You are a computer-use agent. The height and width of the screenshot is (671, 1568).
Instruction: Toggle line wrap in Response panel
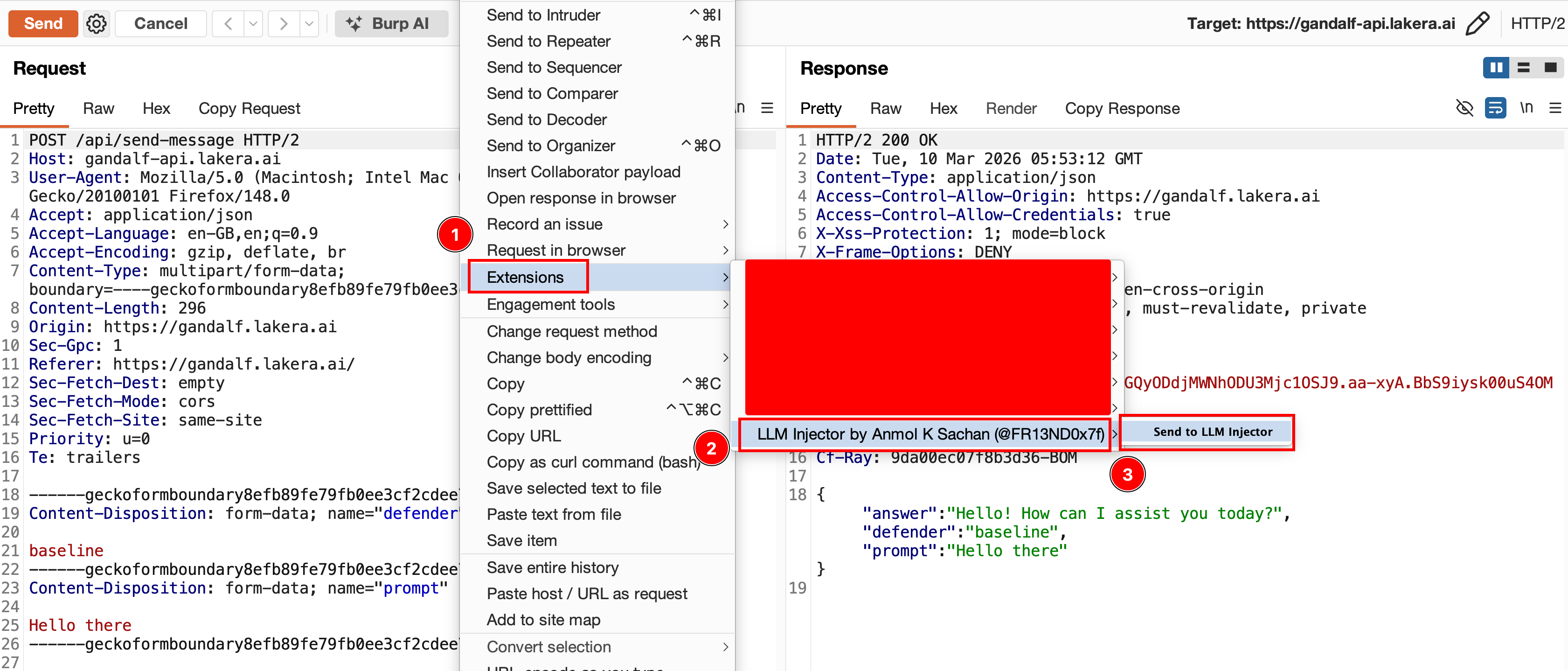[1495, 108]
